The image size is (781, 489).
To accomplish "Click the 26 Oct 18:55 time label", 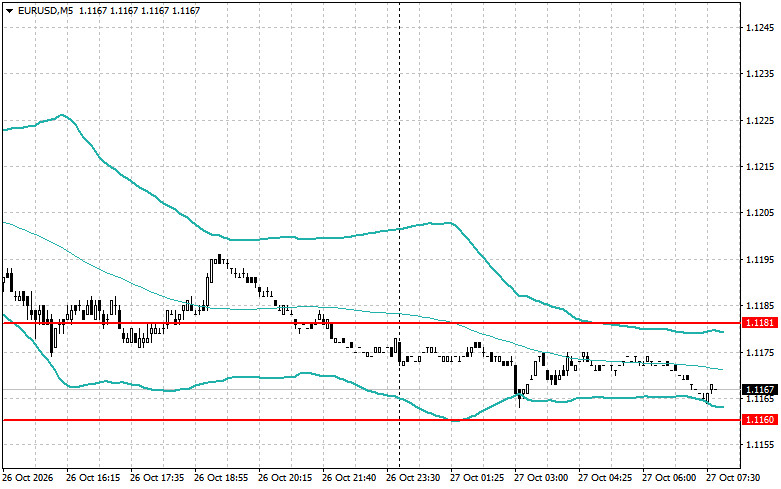I will coord(221,478).
